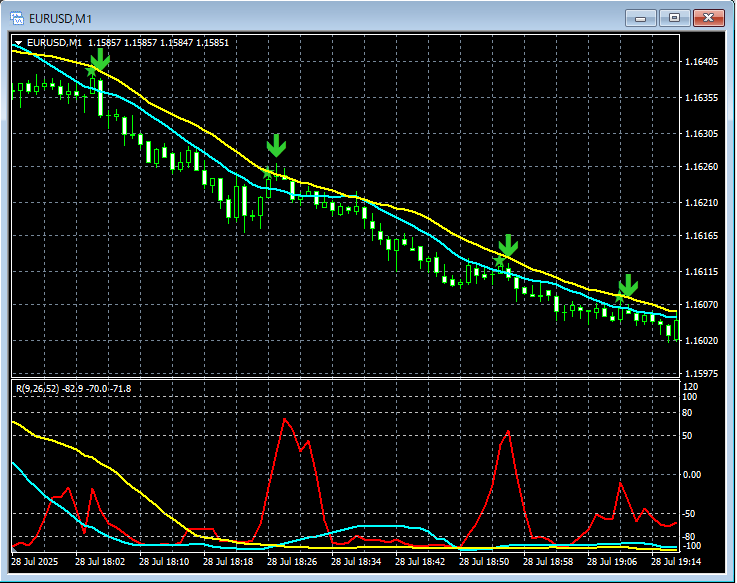Click the time label 28 Jul 18:26

coord(292,562)
